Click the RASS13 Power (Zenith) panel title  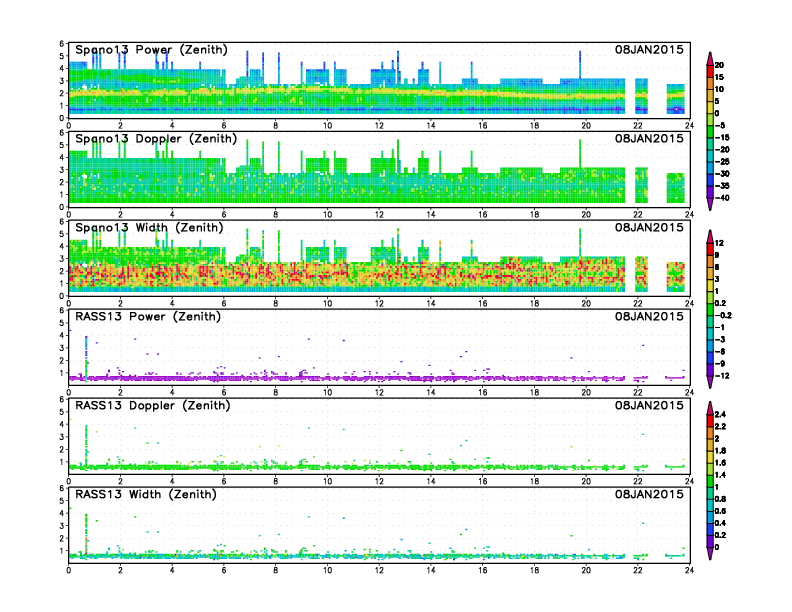click(148, 317)
